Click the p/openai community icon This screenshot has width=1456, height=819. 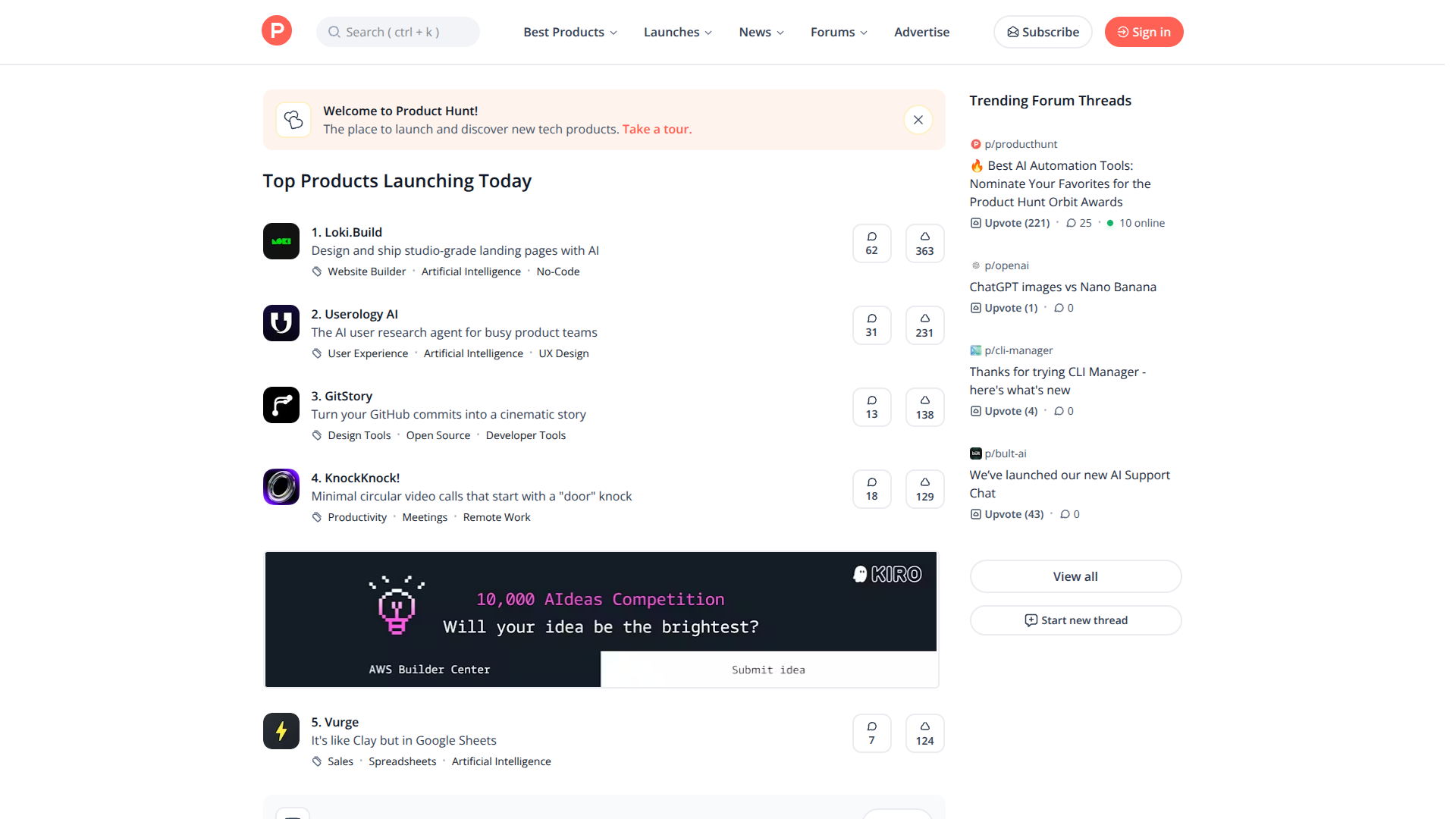click(x=975, y=265)
